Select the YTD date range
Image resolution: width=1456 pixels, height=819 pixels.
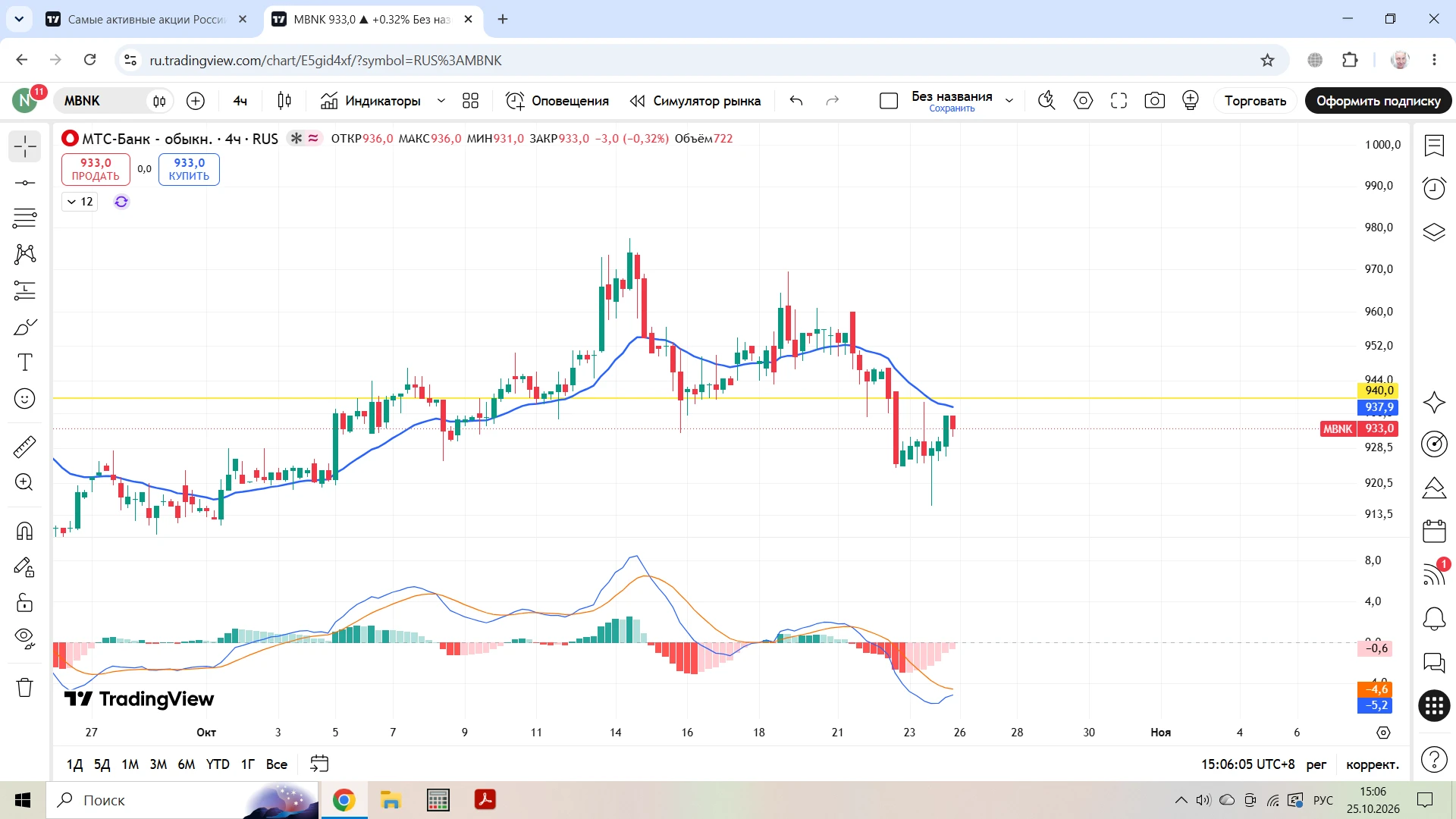click(x=218, y=764)
